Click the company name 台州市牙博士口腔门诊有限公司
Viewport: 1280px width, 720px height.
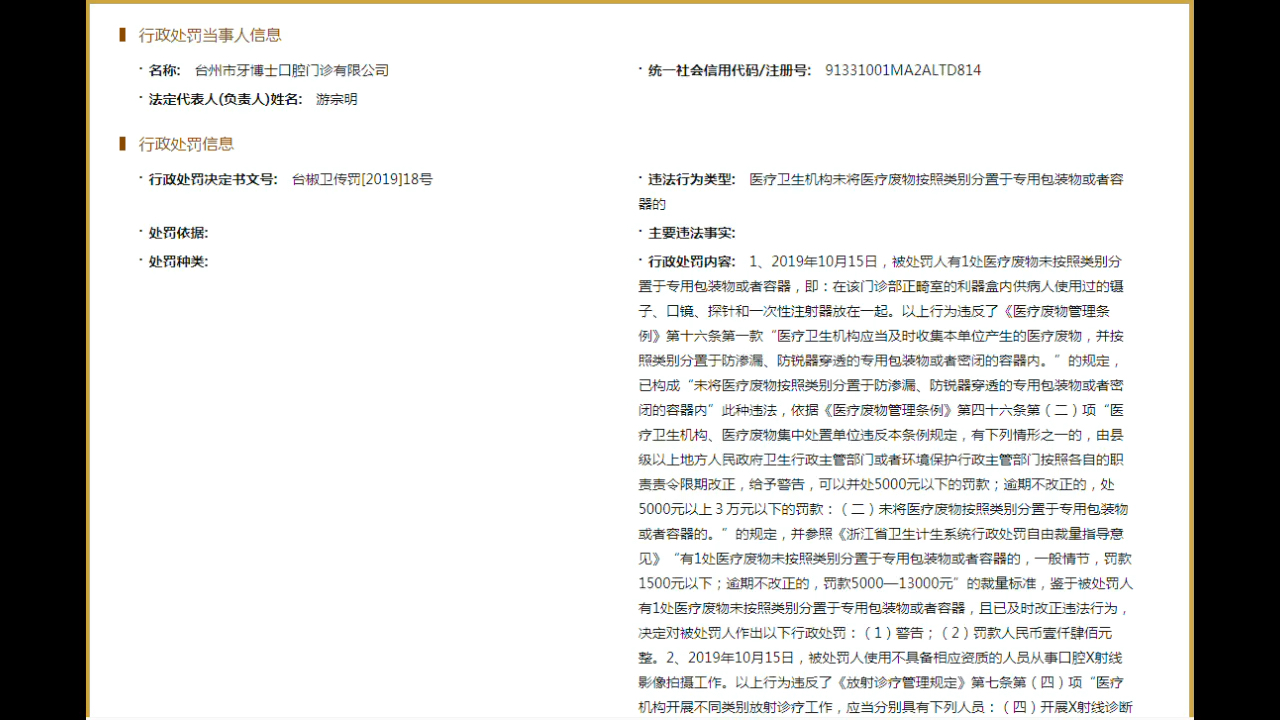(292, 70)
